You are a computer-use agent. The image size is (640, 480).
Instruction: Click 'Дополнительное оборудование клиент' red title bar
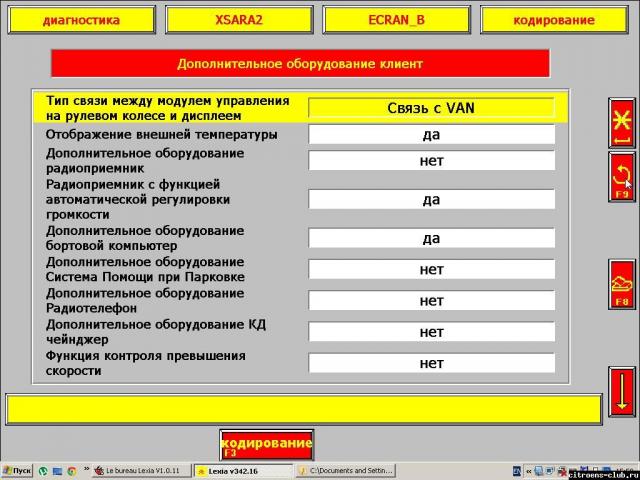coord(300,64)
